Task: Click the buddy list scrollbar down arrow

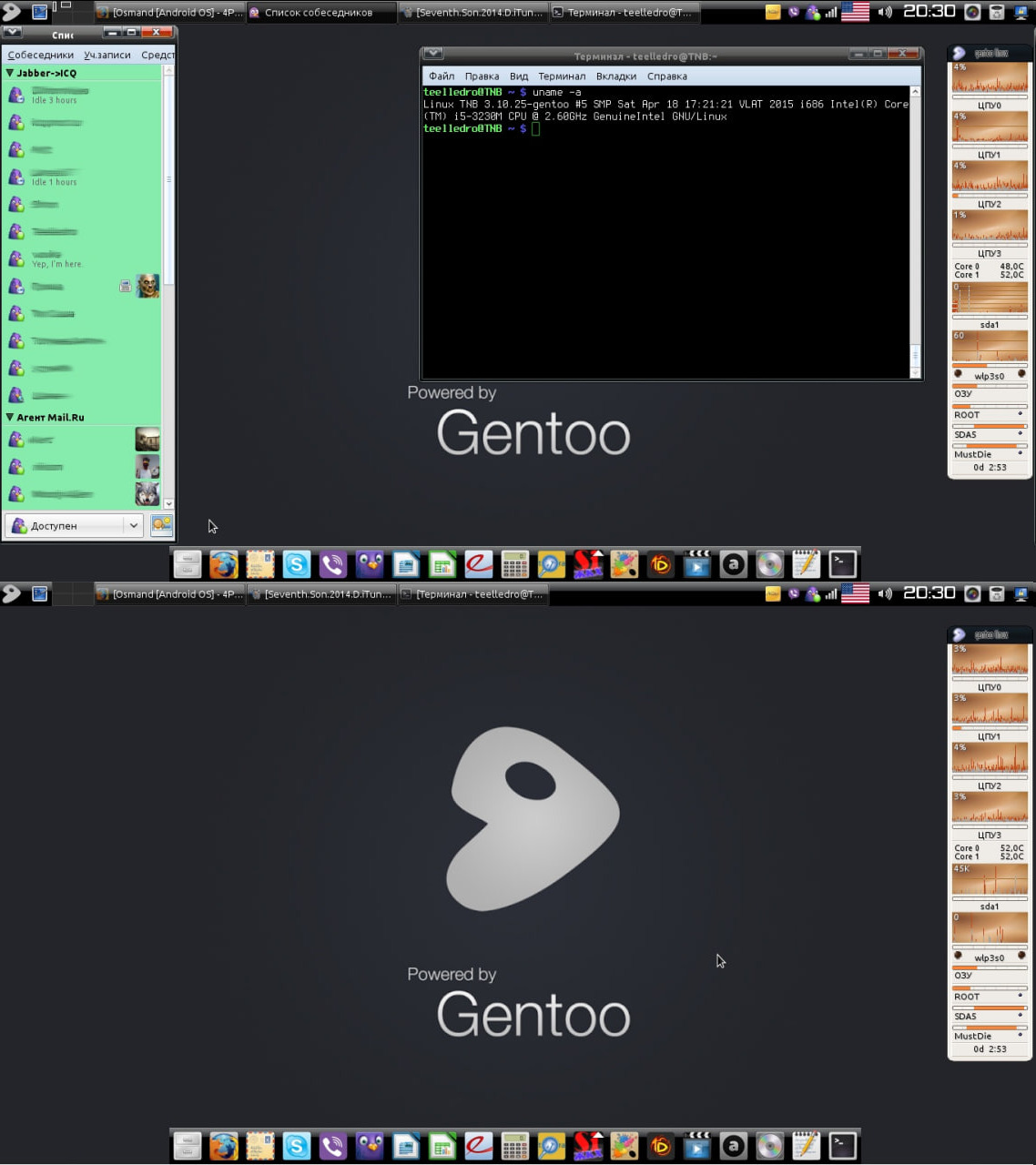Action: 168,503
